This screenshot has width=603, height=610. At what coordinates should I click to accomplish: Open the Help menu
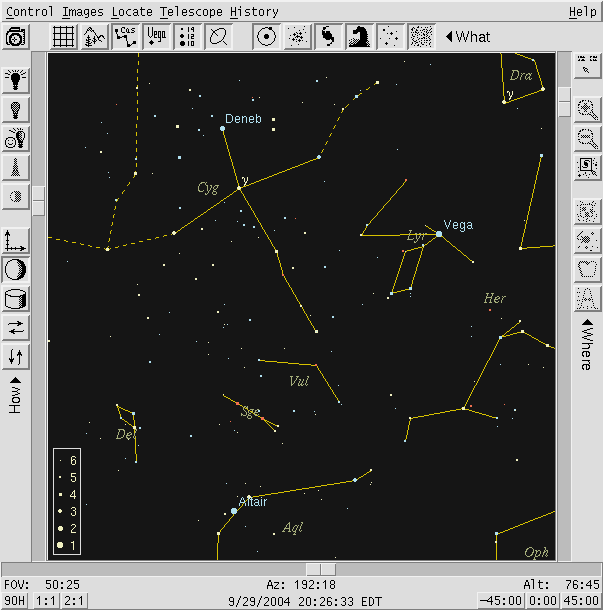[582, 12]
